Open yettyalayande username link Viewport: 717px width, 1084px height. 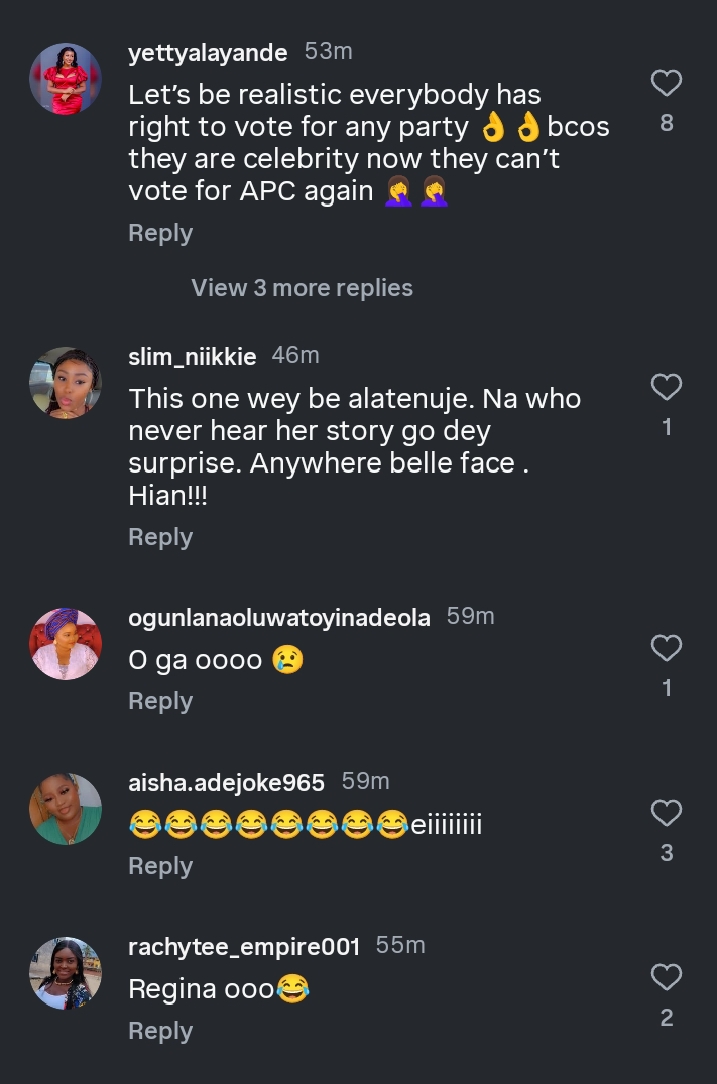click(x=208, y=53)
